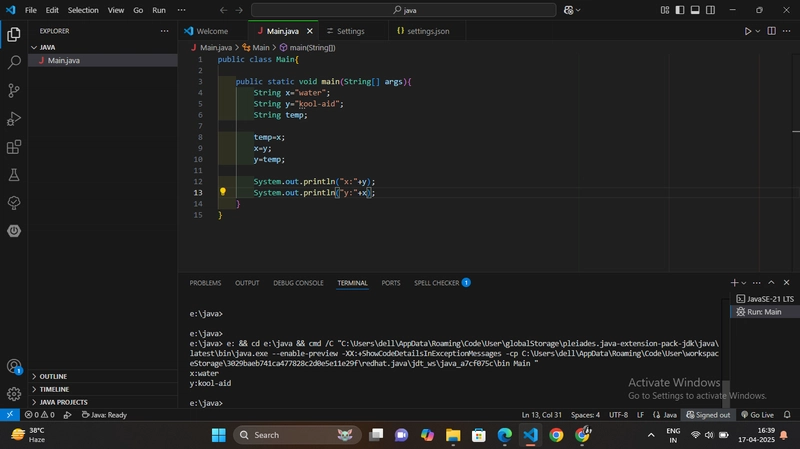Open the Extensions view
800x449 pixels.
pyautogui.click(x=14, y=147)
